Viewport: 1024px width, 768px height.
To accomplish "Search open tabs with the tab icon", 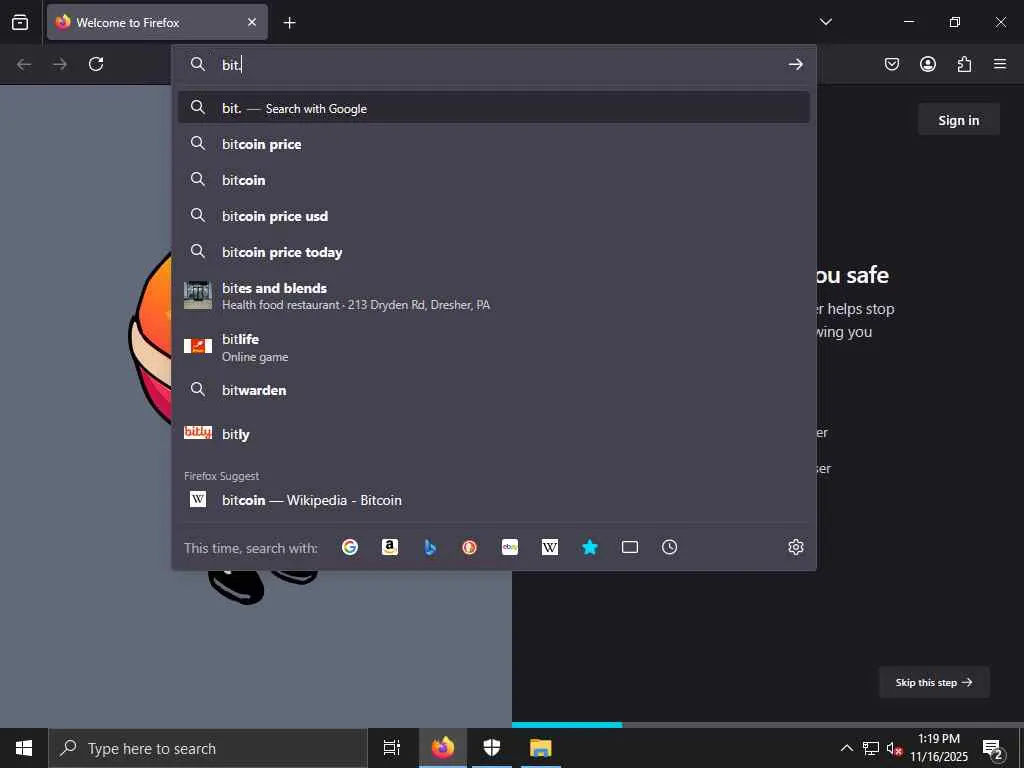I will point(630,547).
